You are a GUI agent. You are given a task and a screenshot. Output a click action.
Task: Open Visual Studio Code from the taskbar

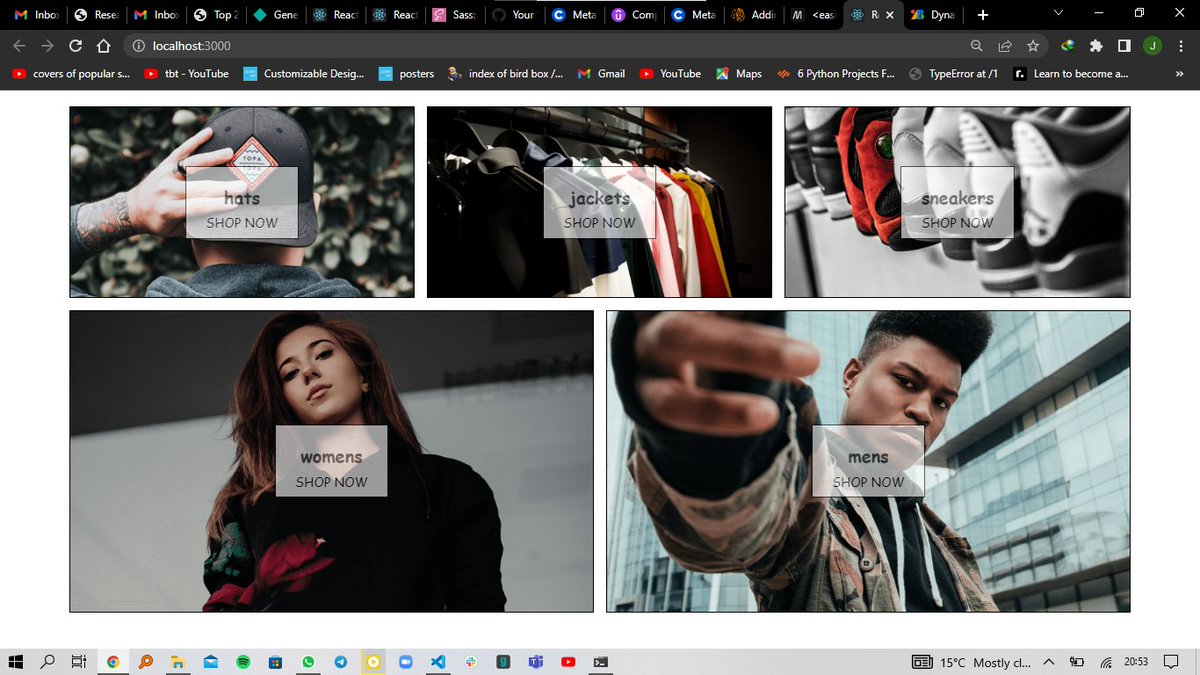tap(438, 662)
